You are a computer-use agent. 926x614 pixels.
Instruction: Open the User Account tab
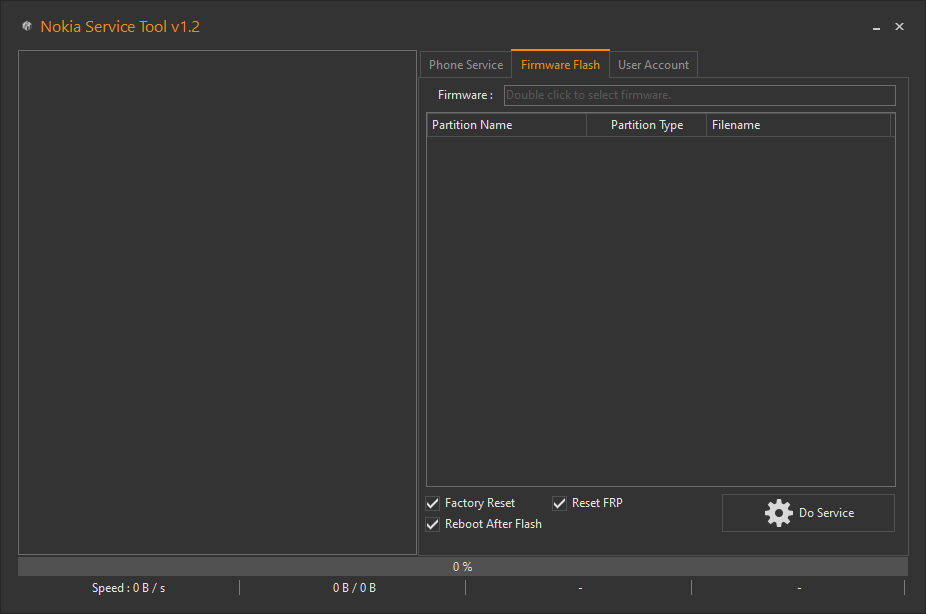point(653,65)
